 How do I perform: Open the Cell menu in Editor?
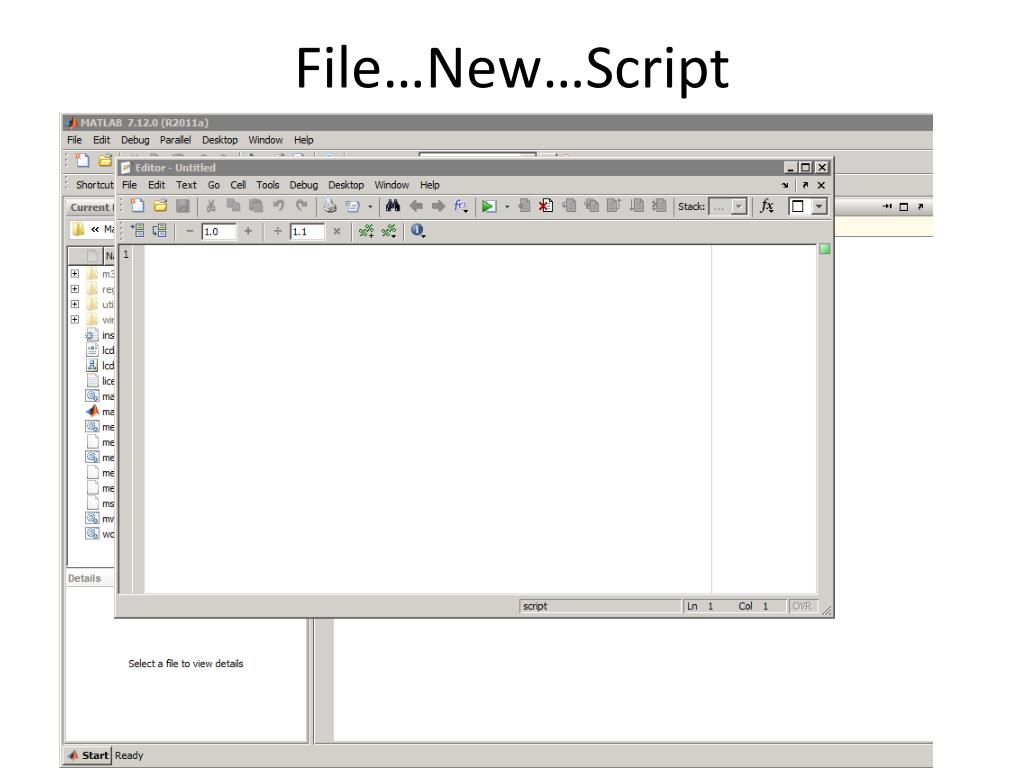tap(238, 185)
